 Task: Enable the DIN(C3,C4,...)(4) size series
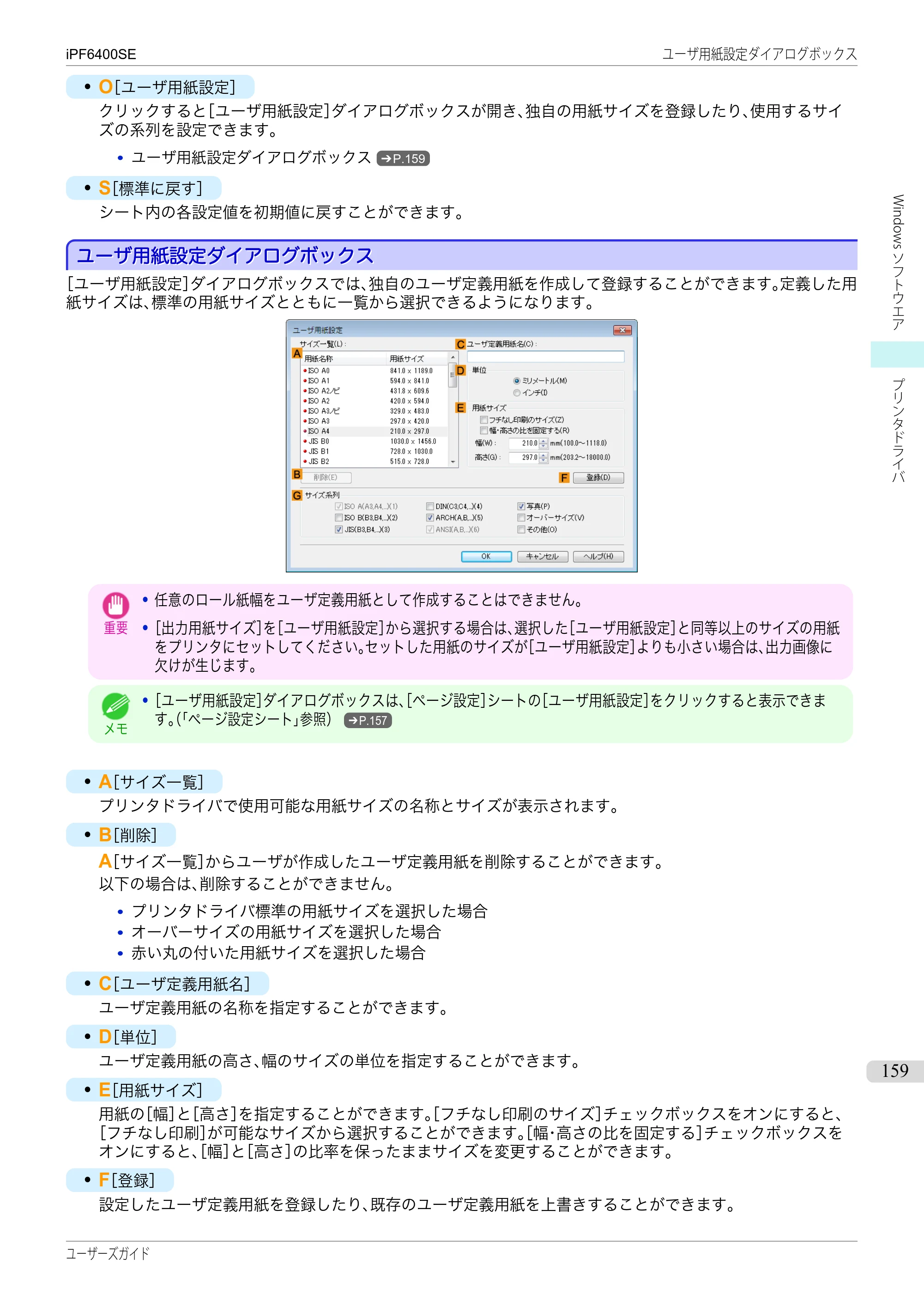coord(430,506)
